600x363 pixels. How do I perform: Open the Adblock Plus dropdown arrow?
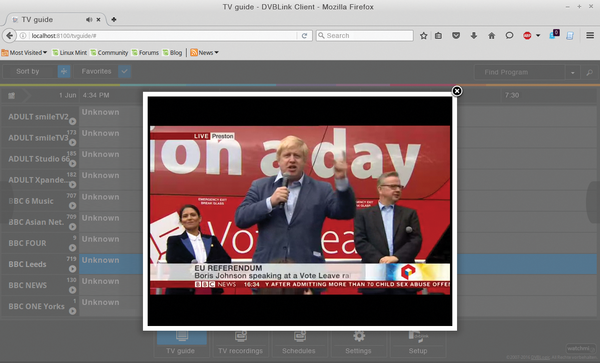click(x=538, y=36)
